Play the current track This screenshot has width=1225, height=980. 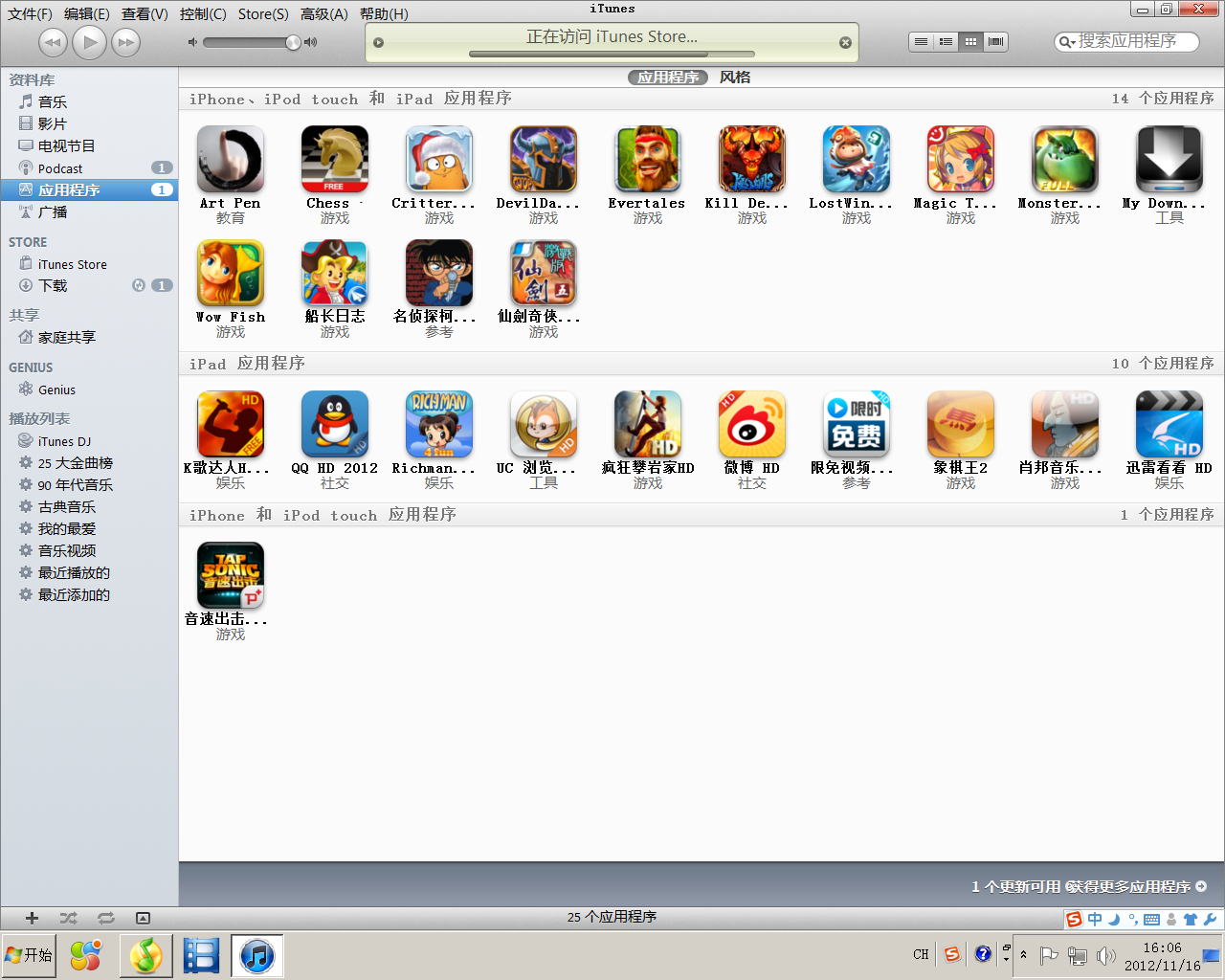point(90,42)
